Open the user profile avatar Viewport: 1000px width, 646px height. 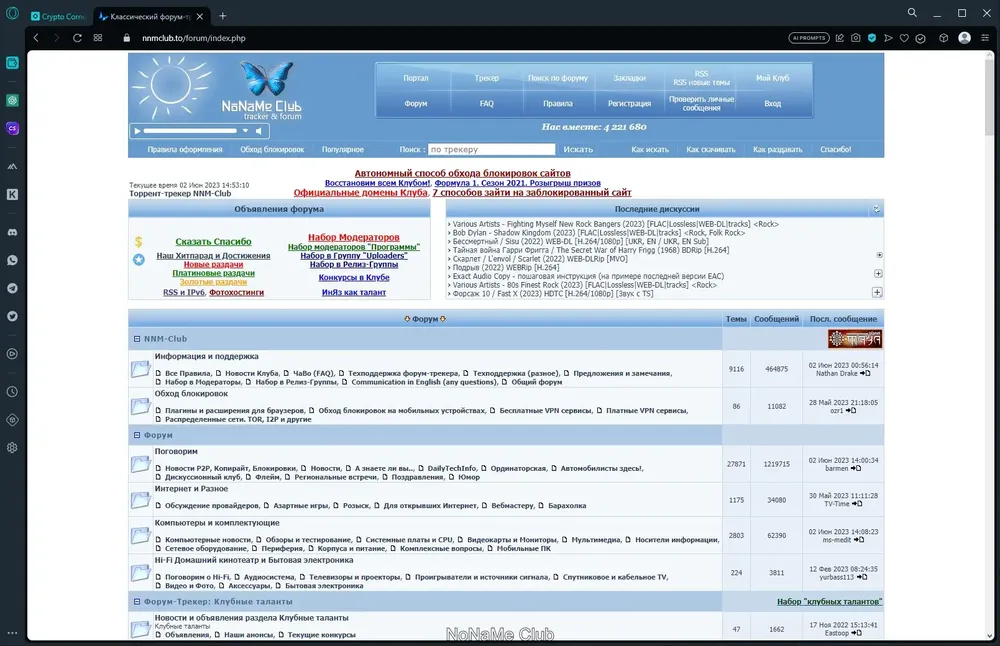click(x=964, y=38)
